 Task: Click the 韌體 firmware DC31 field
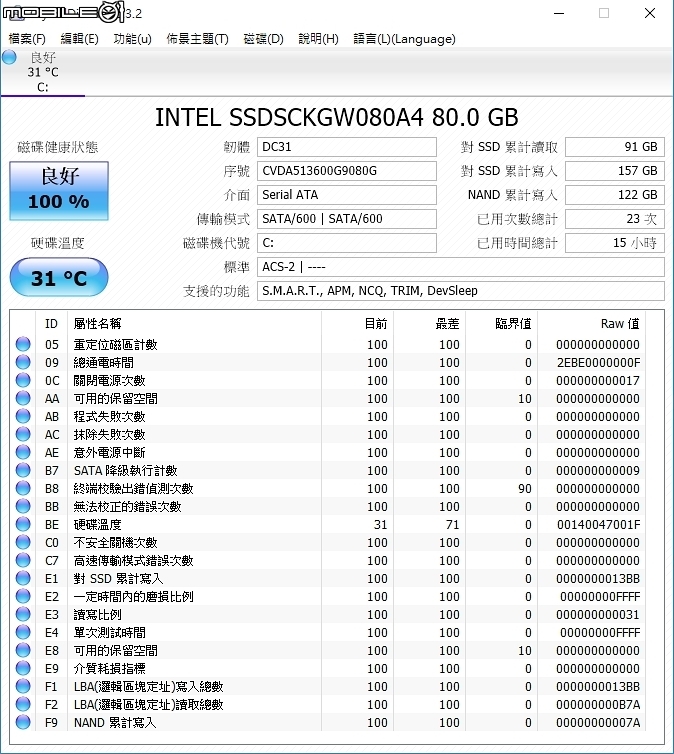pos(347,147)
